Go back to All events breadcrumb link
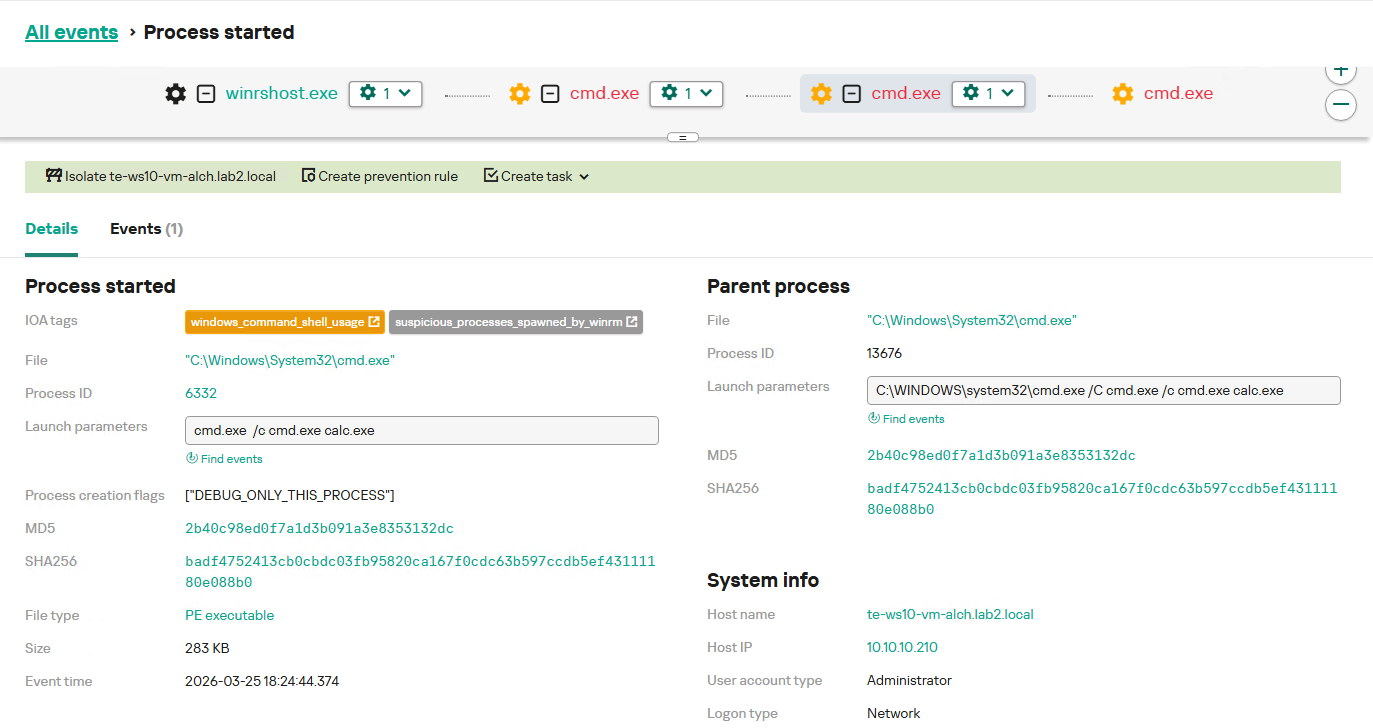This screenshot has width=1373, height=728. [71, 32]
